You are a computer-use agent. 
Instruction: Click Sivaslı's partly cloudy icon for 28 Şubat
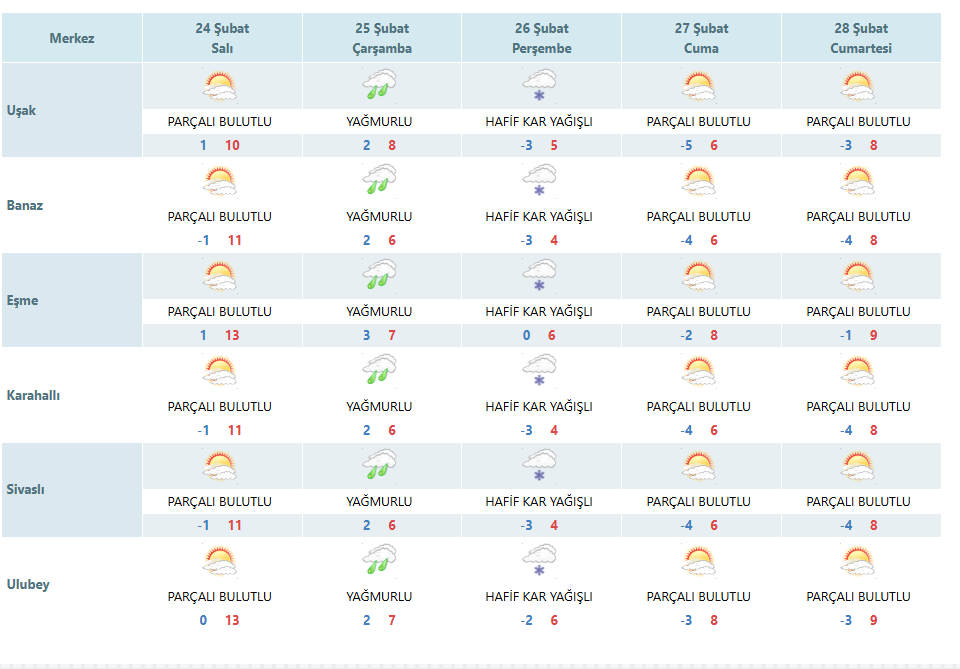858,466
